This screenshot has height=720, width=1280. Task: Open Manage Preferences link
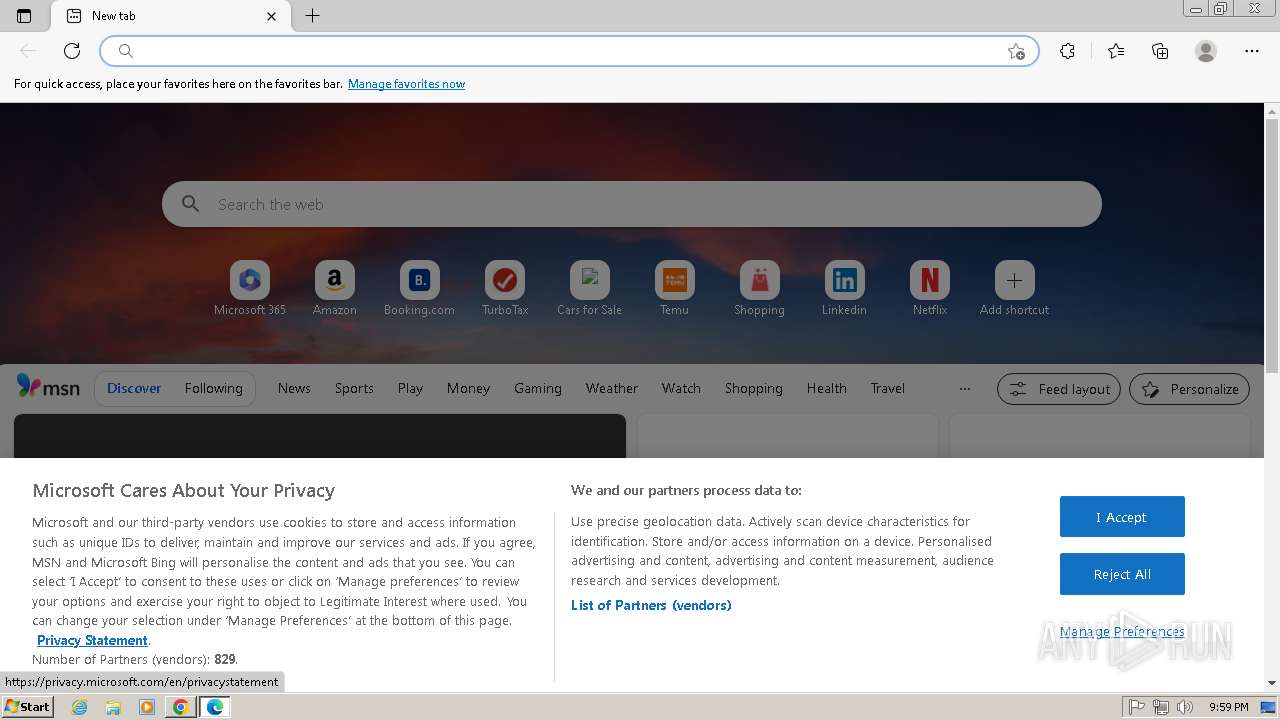[1122, 631]
